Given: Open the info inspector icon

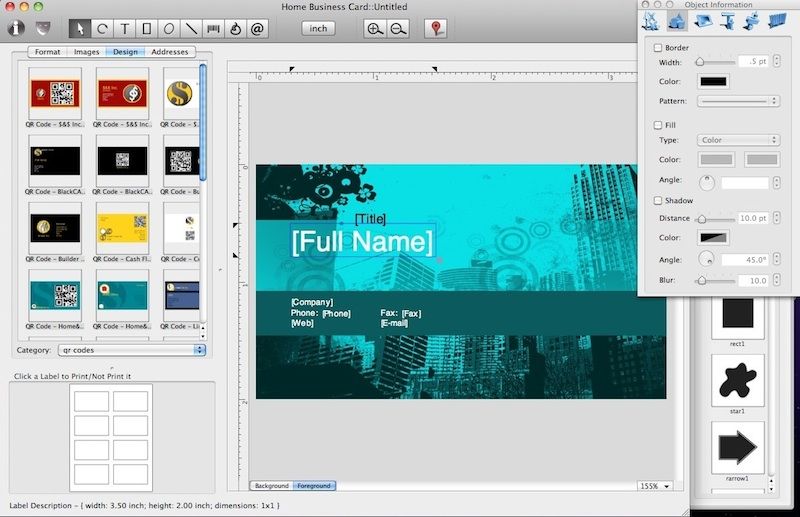Looking at the screenshot, I should [x=16, y=28].
